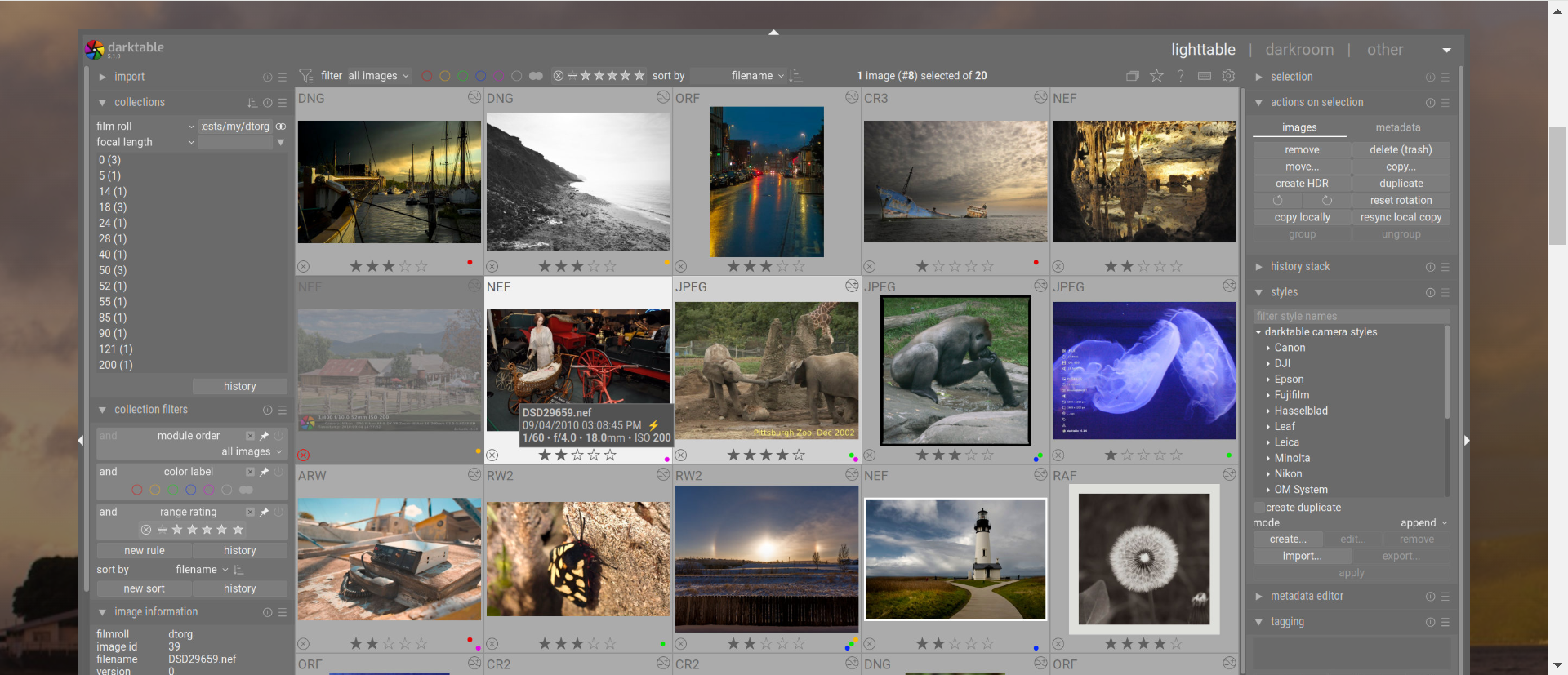Remove the color label filter rule
1568x675 pixels.
250,472
